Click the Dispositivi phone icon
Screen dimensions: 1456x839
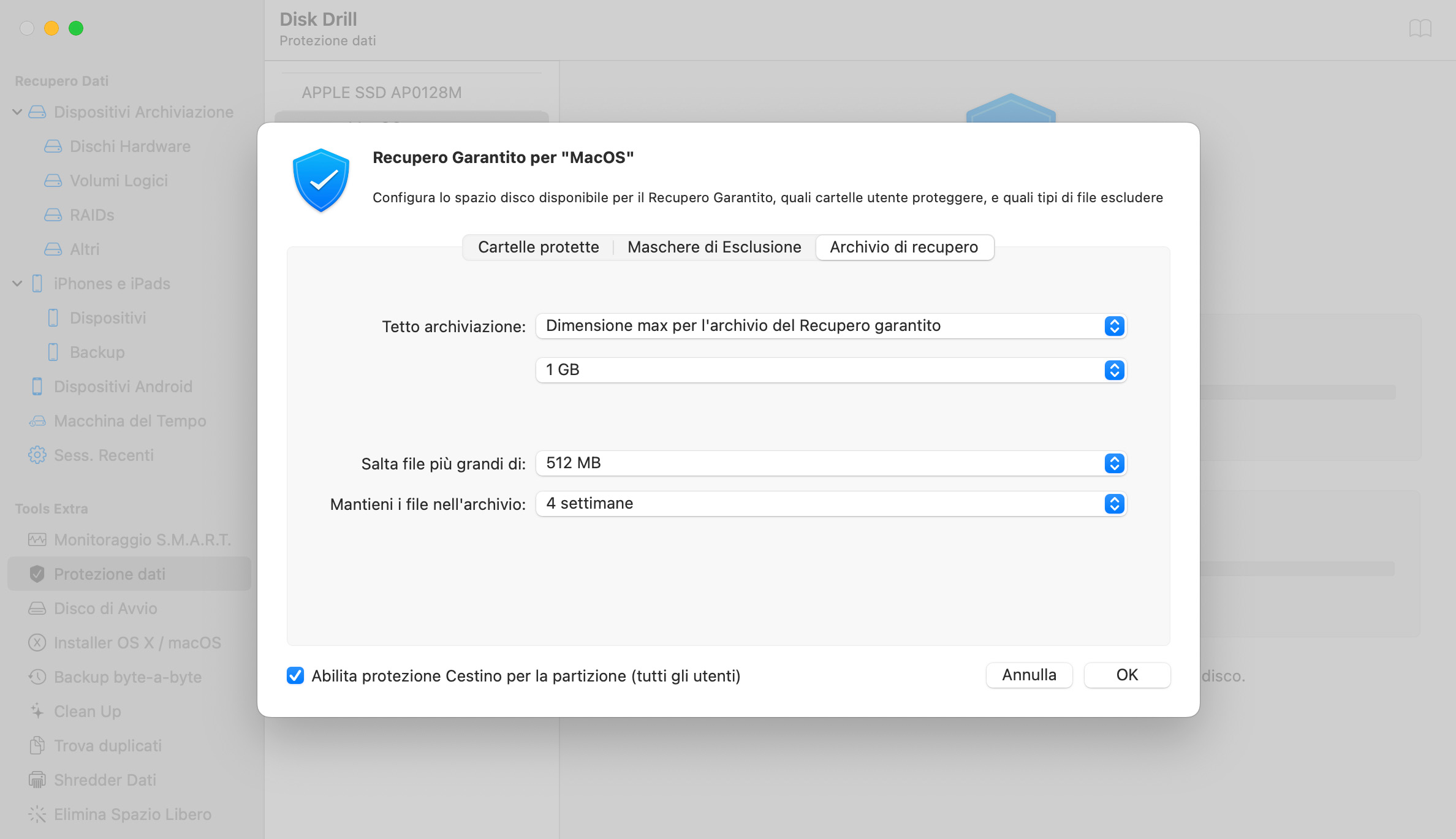coord(53,318)
